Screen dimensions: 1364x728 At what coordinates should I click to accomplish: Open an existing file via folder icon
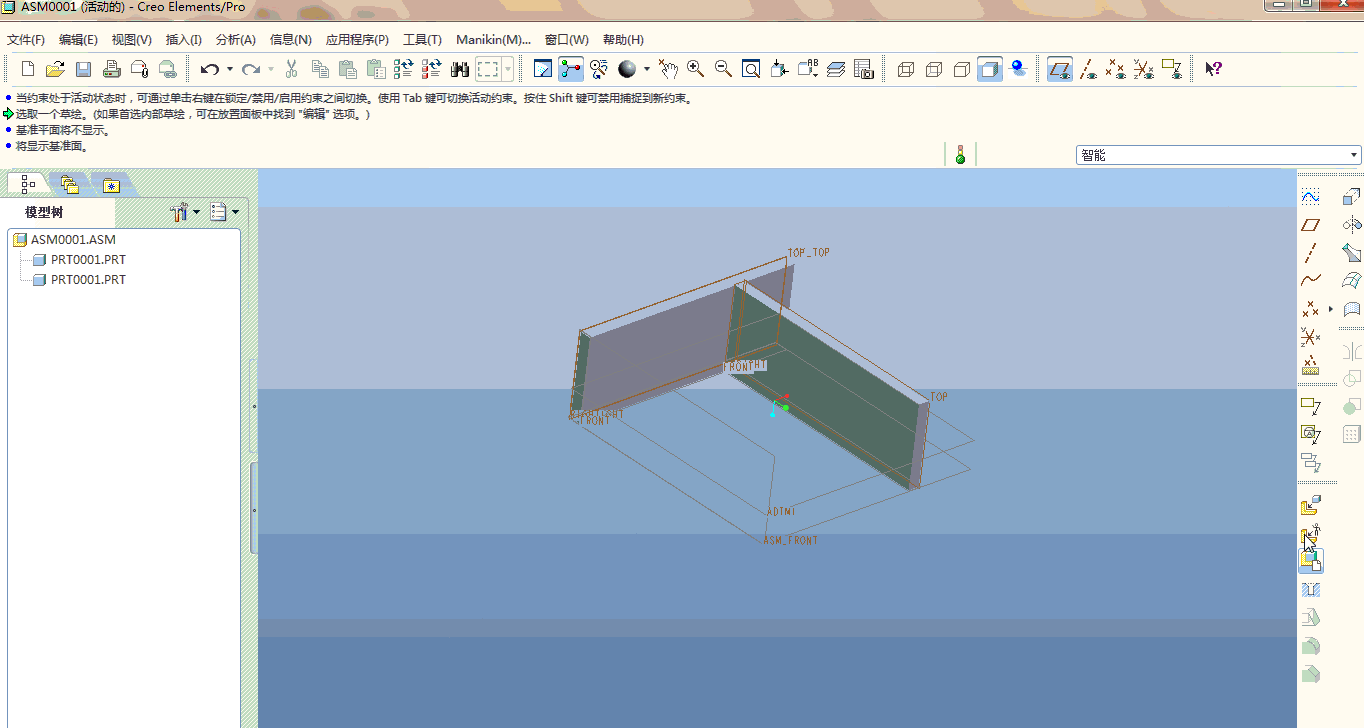pyautogui.click(x=56, y=69)
